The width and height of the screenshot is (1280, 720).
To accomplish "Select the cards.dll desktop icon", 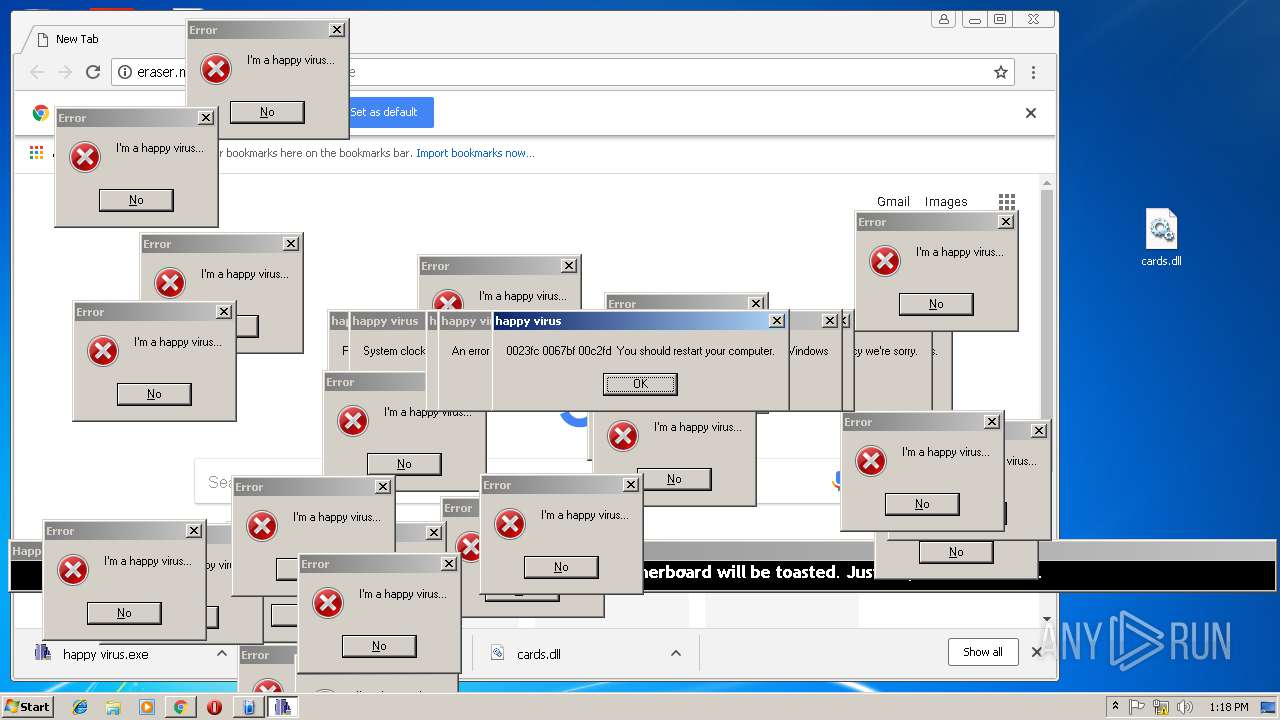I will coord(1161,238).
